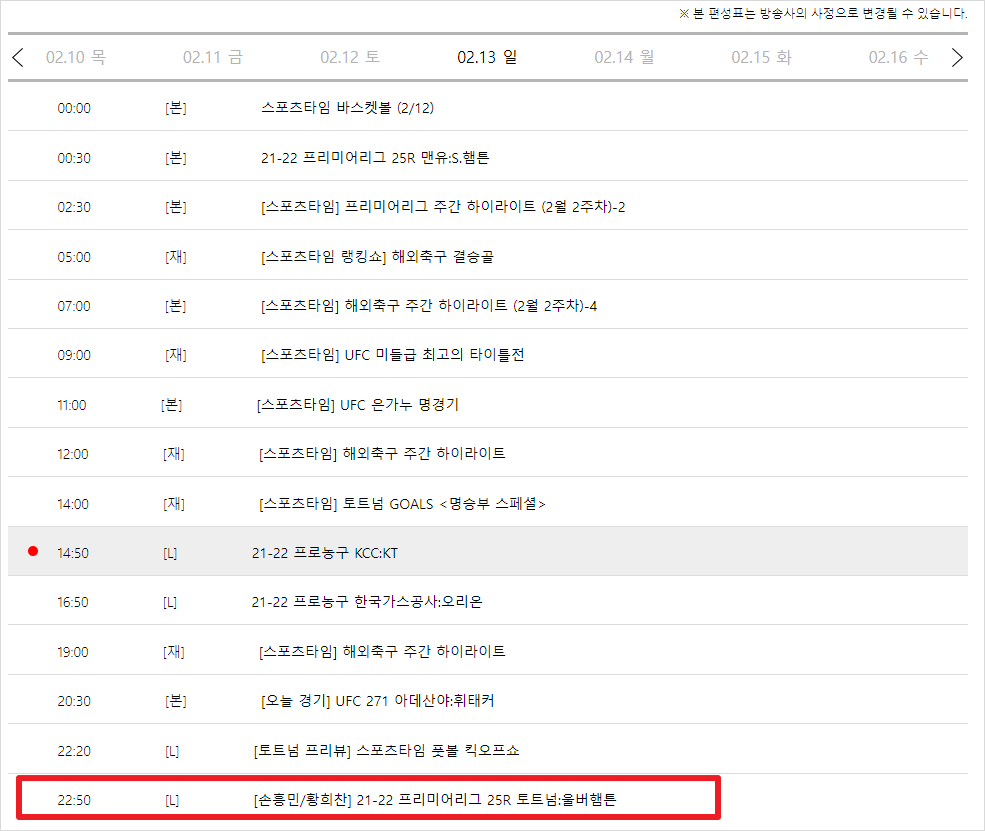Viewport: 985px width, 831px height.
Task: Click program 스포츠타임 바스켓볼 (2/12)
Action: [x=347, y=108]
